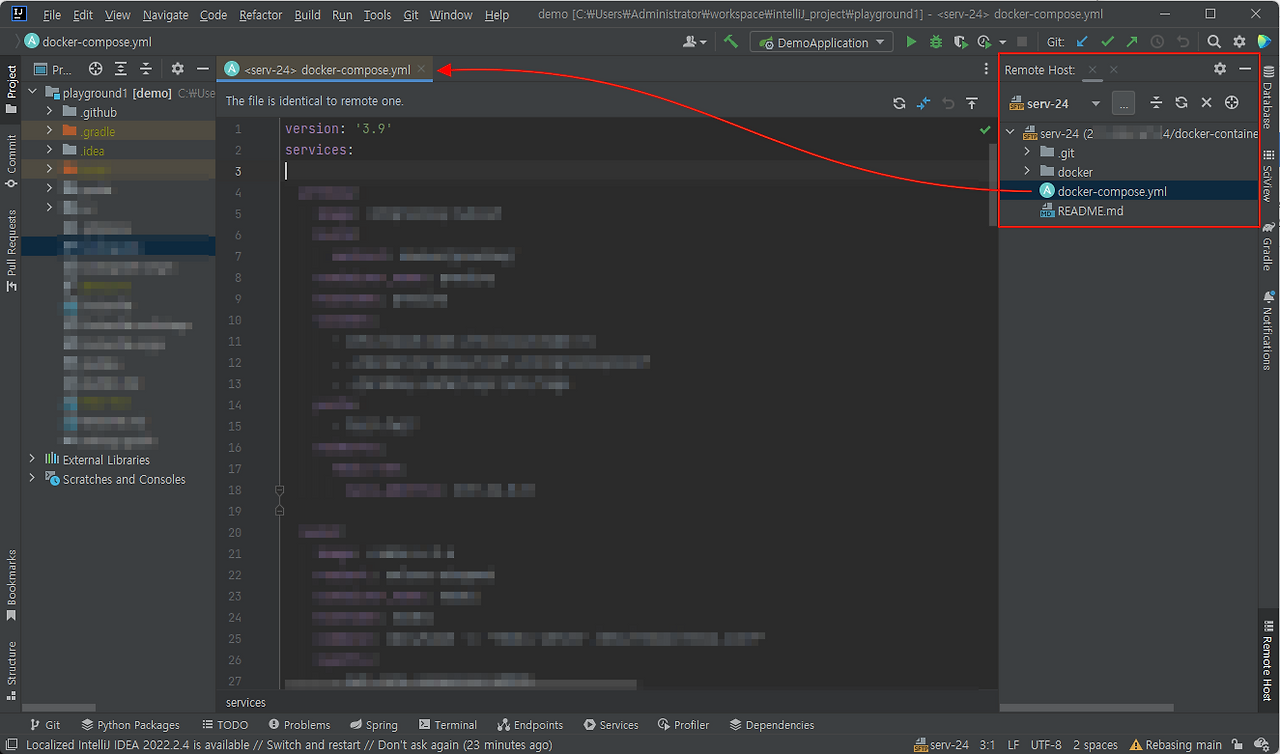The height and width of the screenshot is (754, 1280).
Task: Click blue compare-with-remote arrows in editor bar
Action: pyautogui.click(x=924, y=103)
